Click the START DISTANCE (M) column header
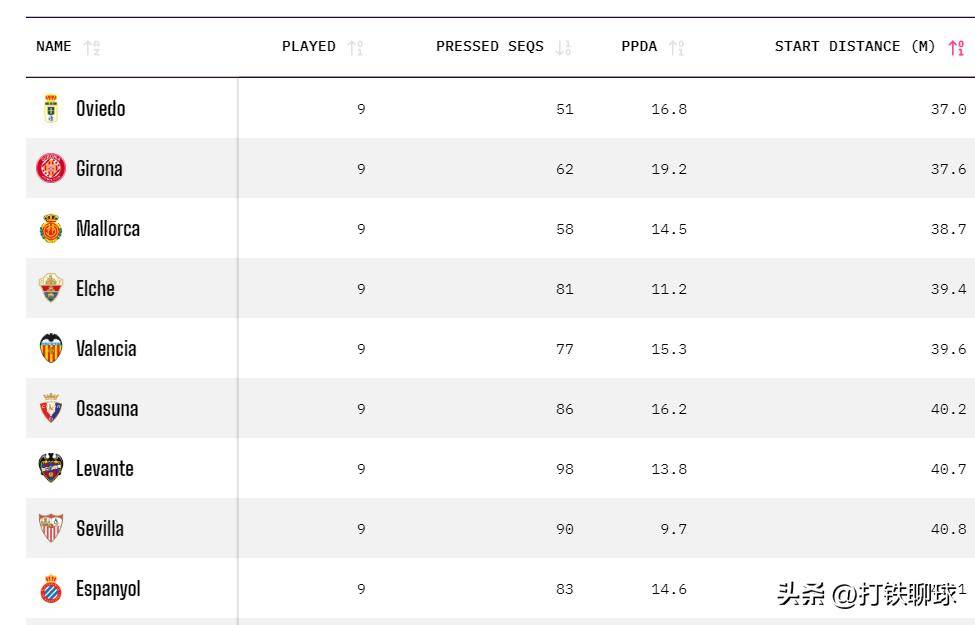Screen dimensions: 975x625 [x=855, y=47]
